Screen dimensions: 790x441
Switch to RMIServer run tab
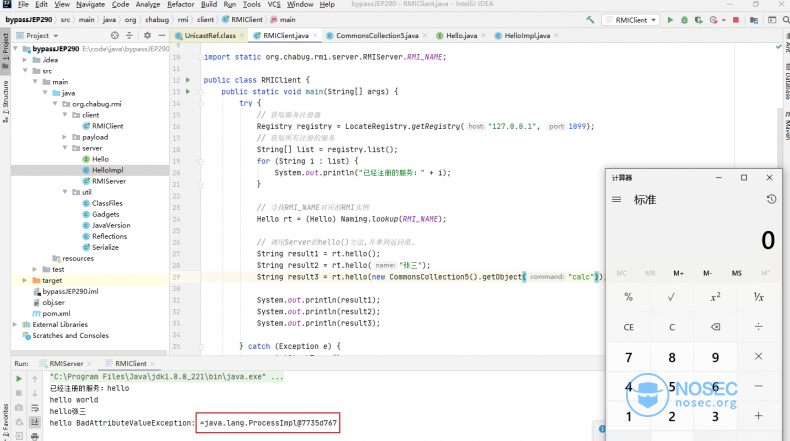[66, 363]
